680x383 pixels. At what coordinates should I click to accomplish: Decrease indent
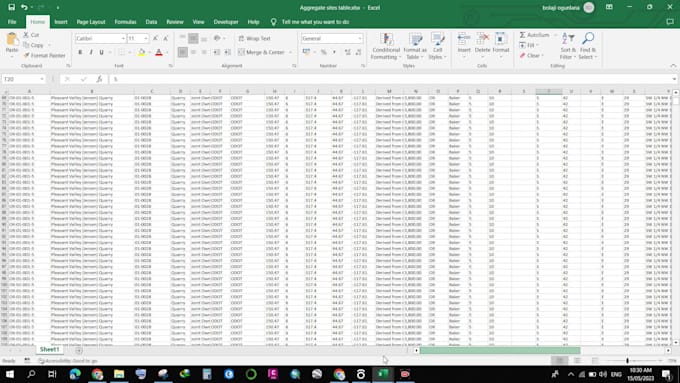pos(216,52)
